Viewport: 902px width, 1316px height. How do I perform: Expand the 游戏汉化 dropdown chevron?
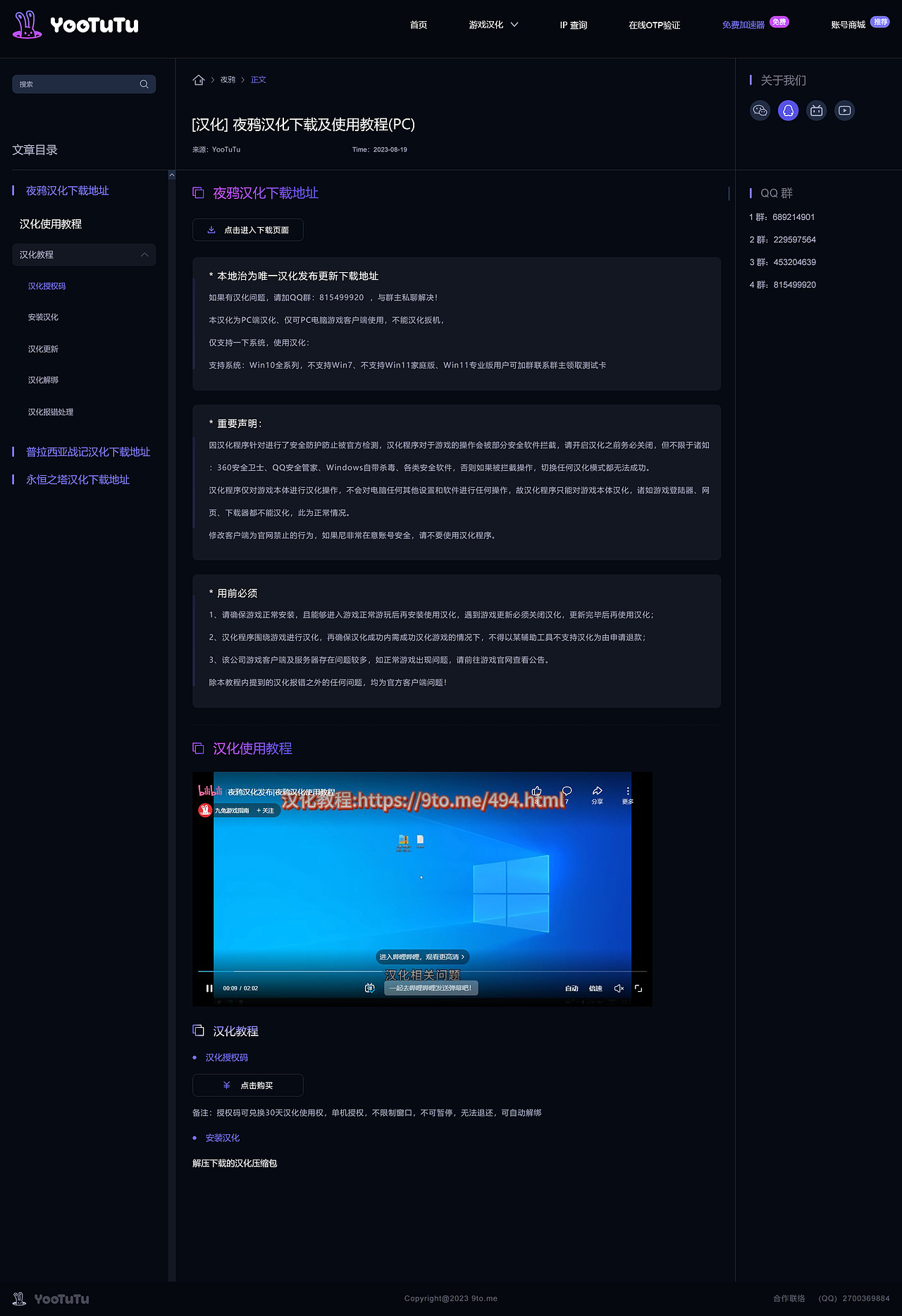coord(514,25)
